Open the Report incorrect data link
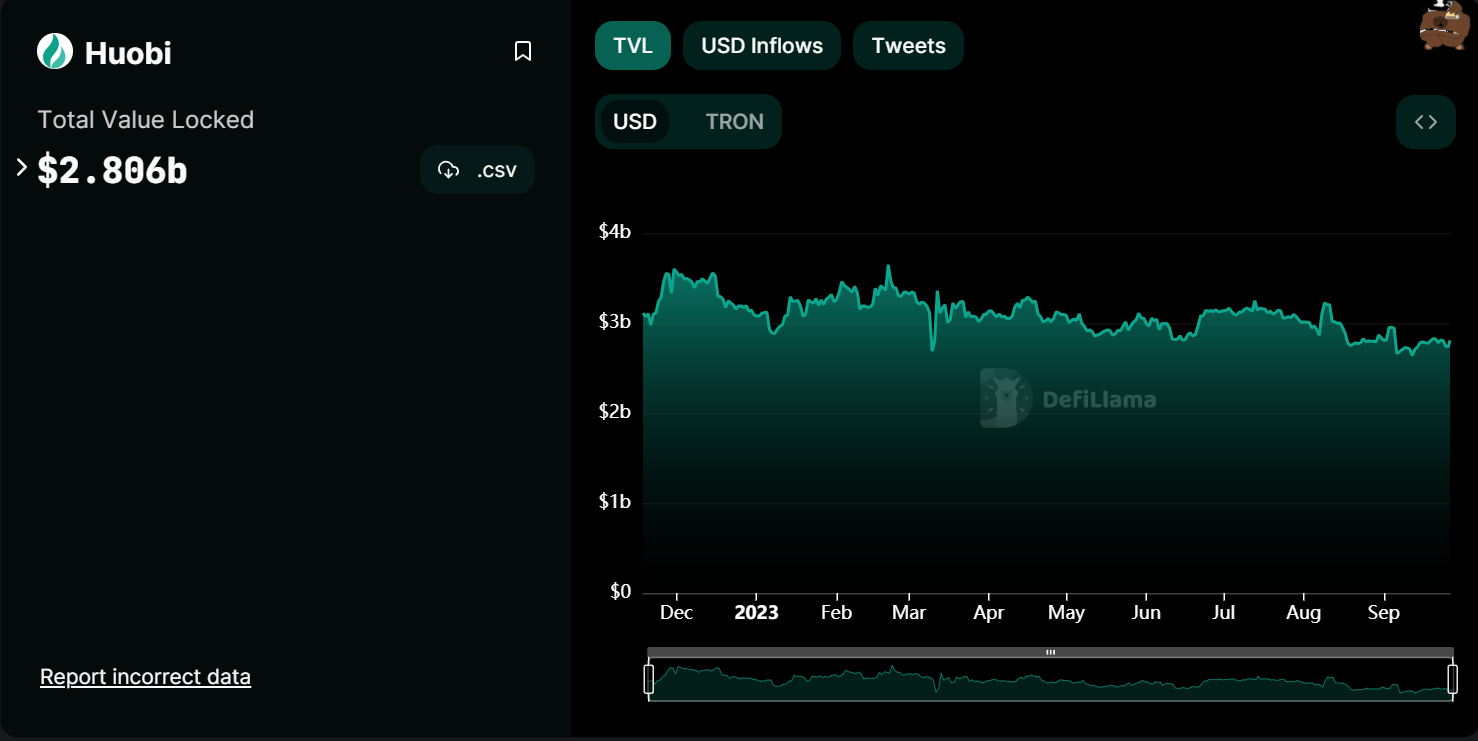The image size is (1478, 741). [x=145, y=677]
